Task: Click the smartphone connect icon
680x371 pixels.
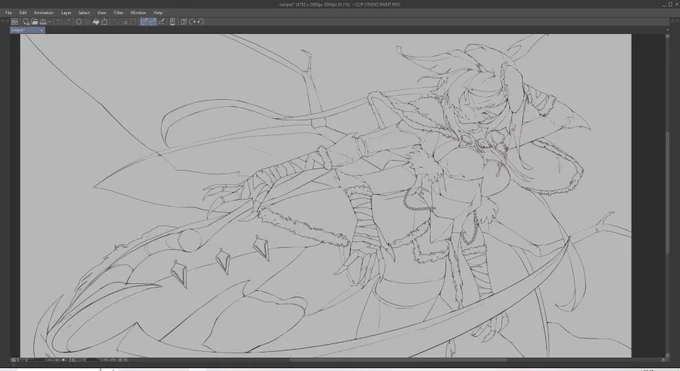Action: pos(173,22)
